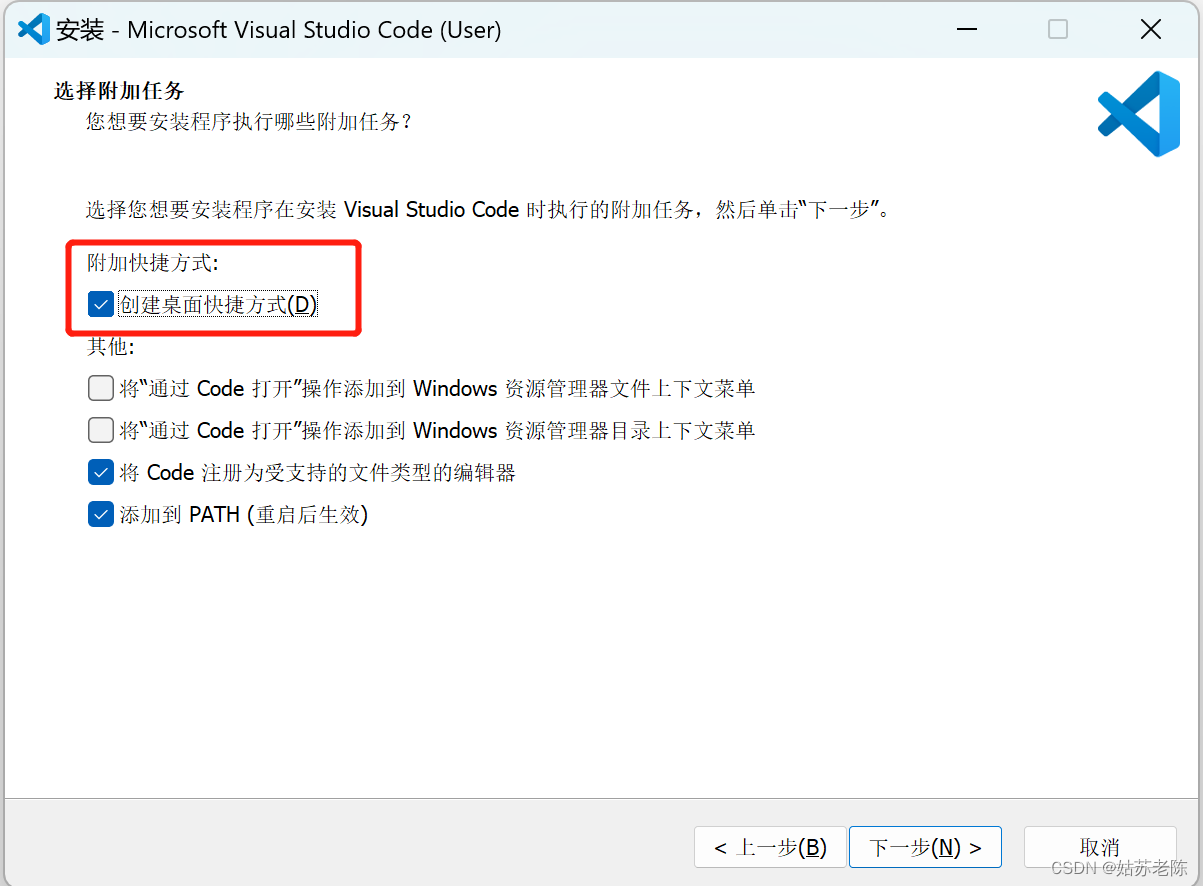1203x886 pixels.
Task: Click the 其他: group label
Action: pos(111,347)
